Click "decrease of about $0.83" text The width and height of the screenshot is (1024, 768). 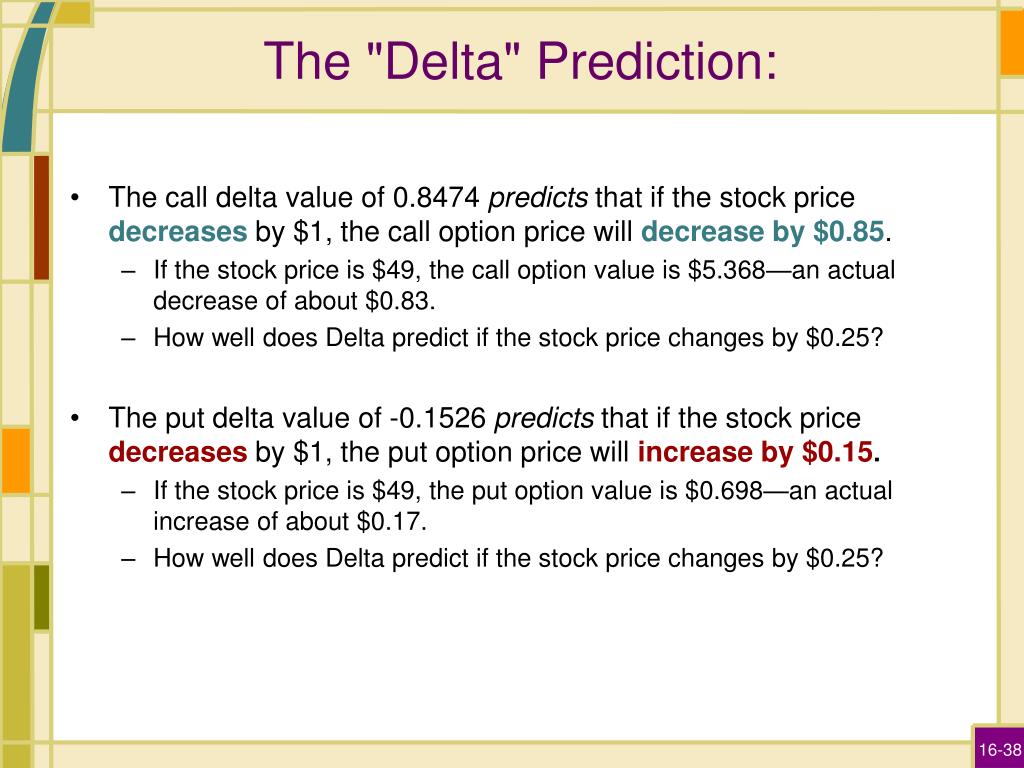(294, 301)
